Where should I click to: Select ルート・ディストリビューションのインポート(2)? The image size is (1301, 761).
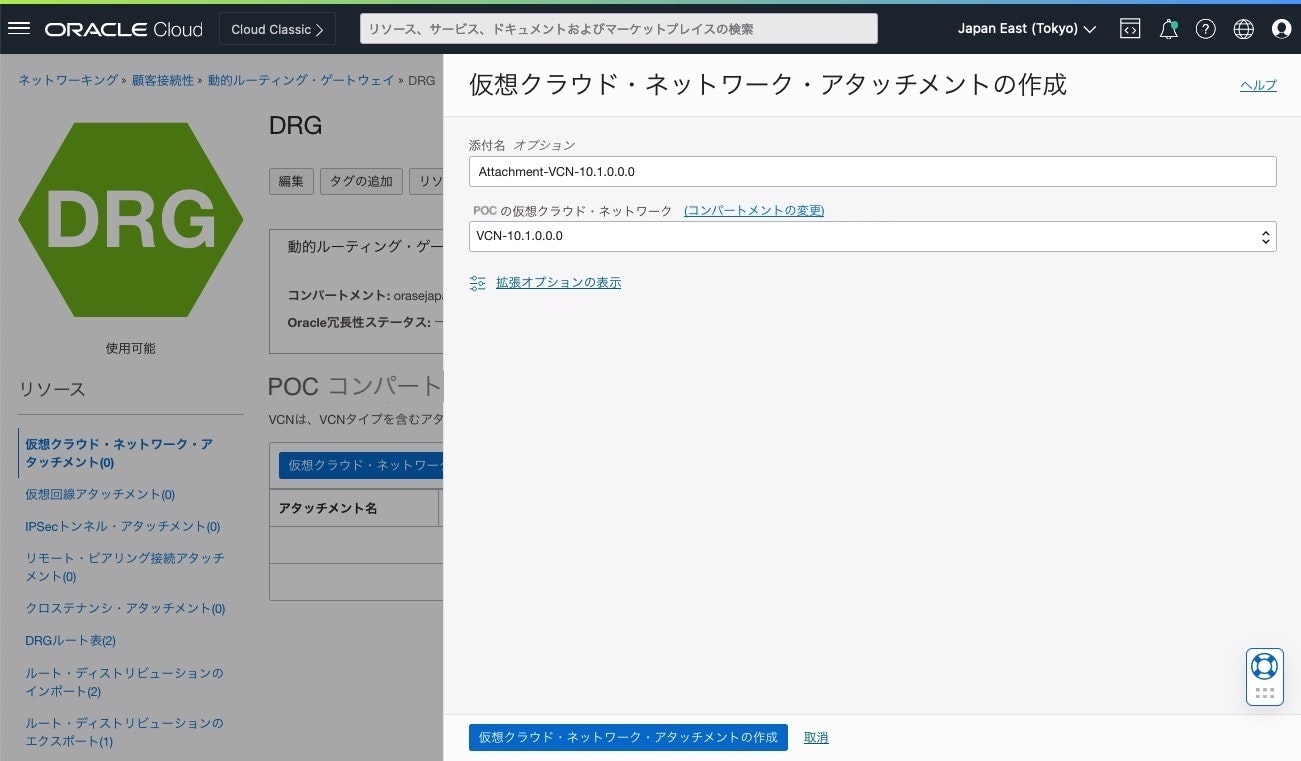pyautogui.click(x=124, y=682)
